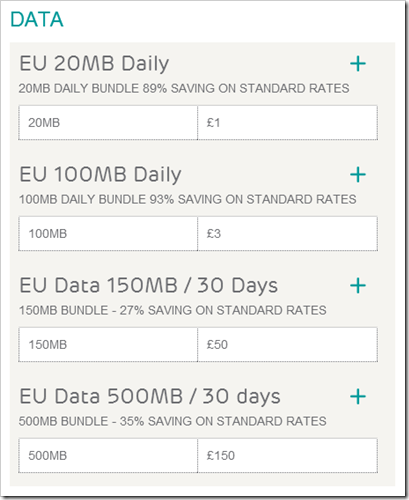This screenshot has width=409, height=500.
Task: Select the £150 price cell
Action: 288,456
